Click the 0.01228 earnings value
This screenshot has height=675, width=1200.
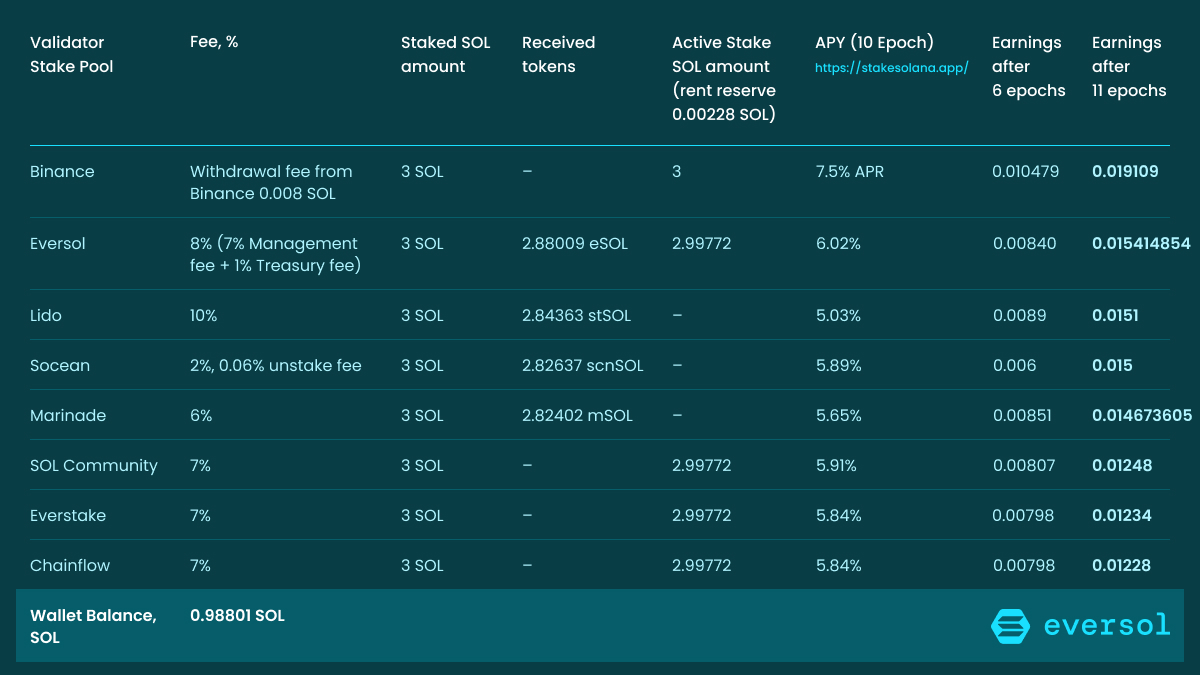(x=1121, y=566)
